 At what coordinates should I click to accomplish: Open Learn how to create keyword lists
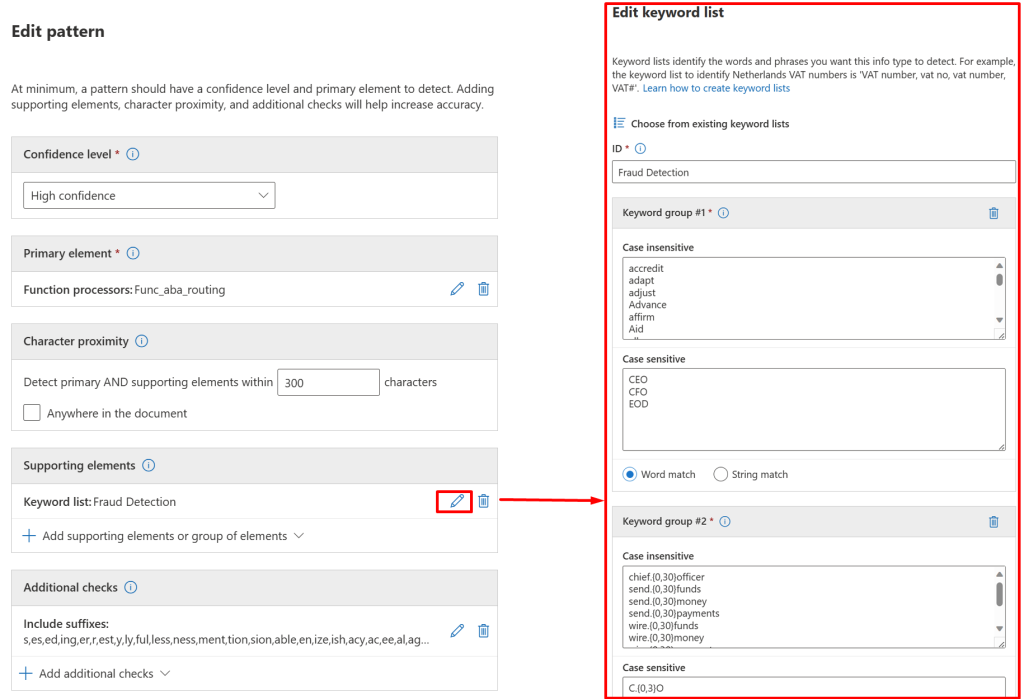point(716,88)
